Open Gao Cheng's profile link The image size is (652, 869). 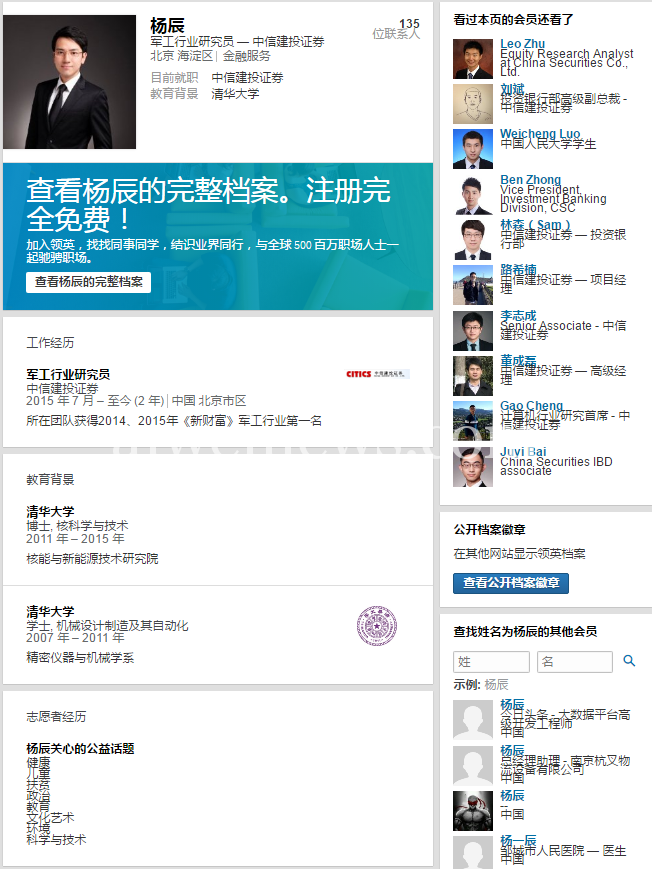click(531, 406)
